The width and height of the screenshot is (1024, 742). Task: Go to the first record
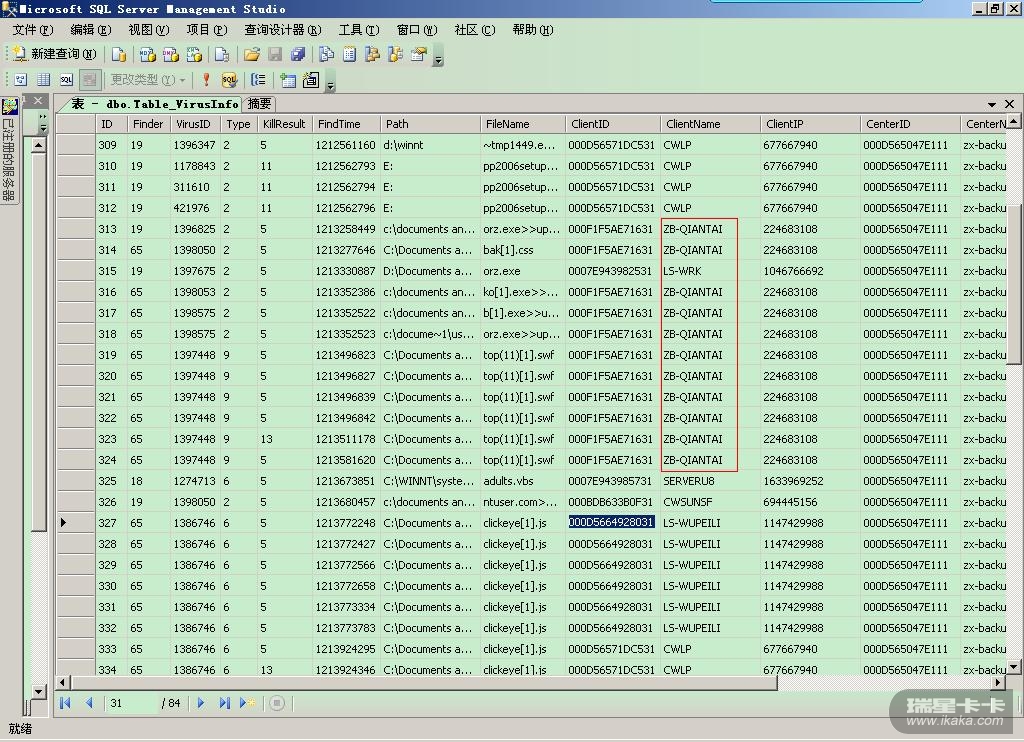click(66, 703)
